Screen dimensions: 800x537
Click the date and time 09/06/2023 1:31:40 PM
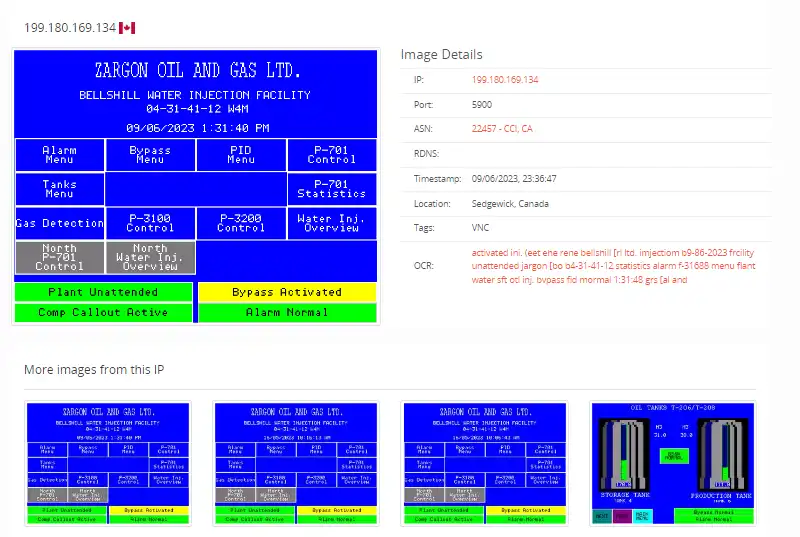tap(197, 128)
